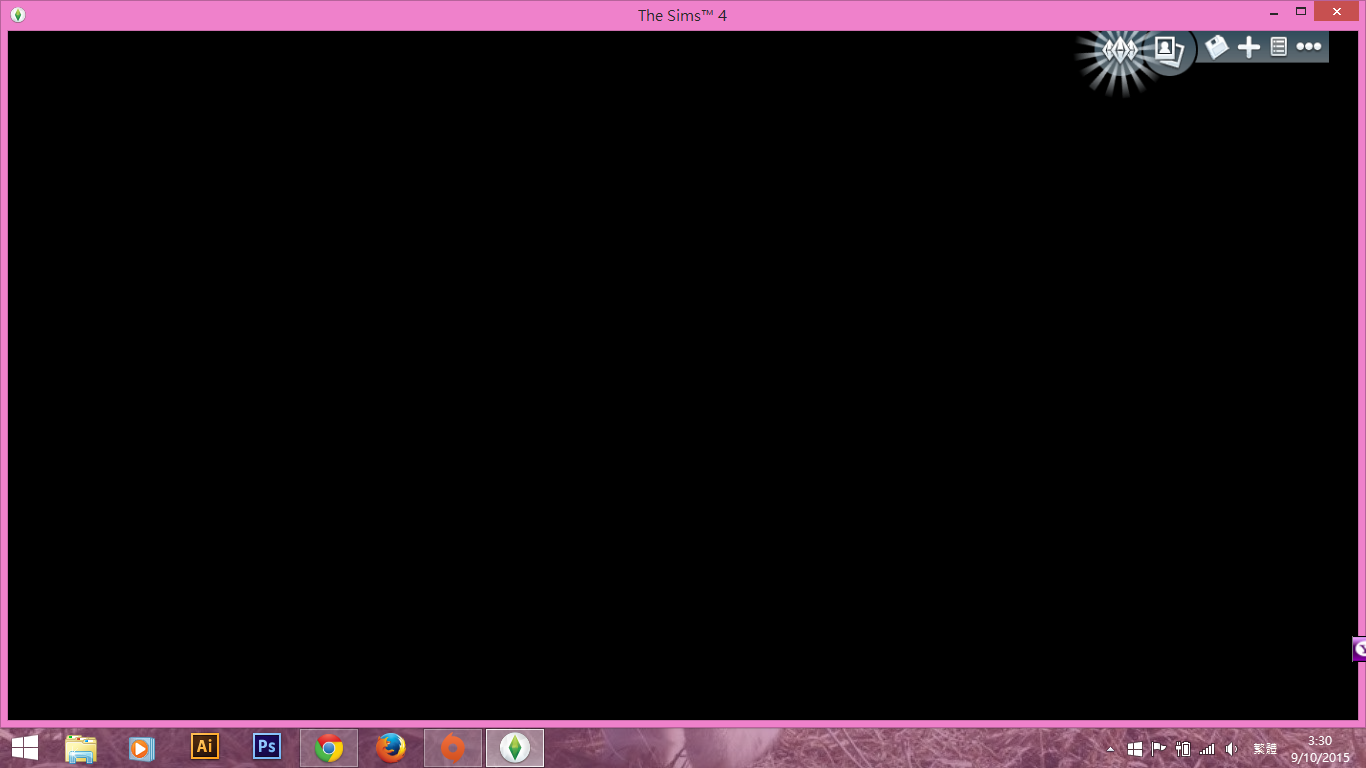Switch to Google Chrome in the taskbar
The height and width of the screenshot is (768, 1366).
(x=329, y=748)
